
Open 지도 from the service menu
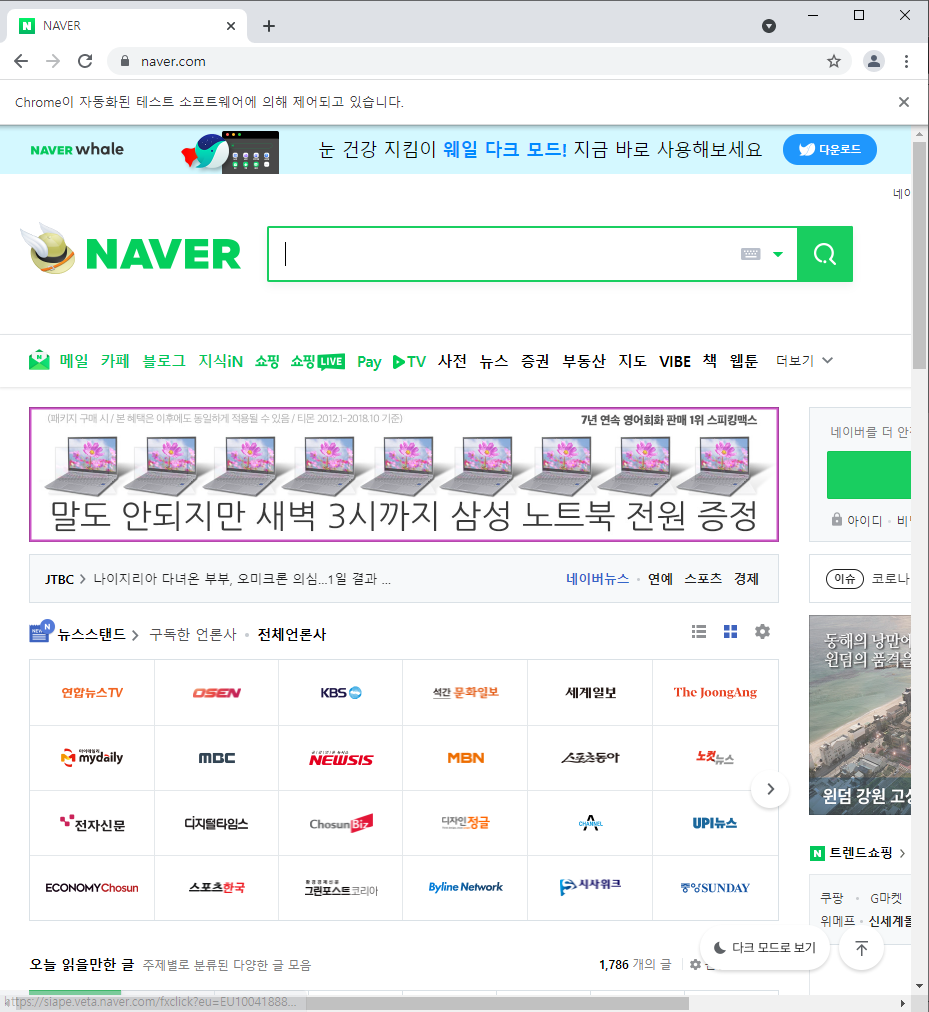632,361
